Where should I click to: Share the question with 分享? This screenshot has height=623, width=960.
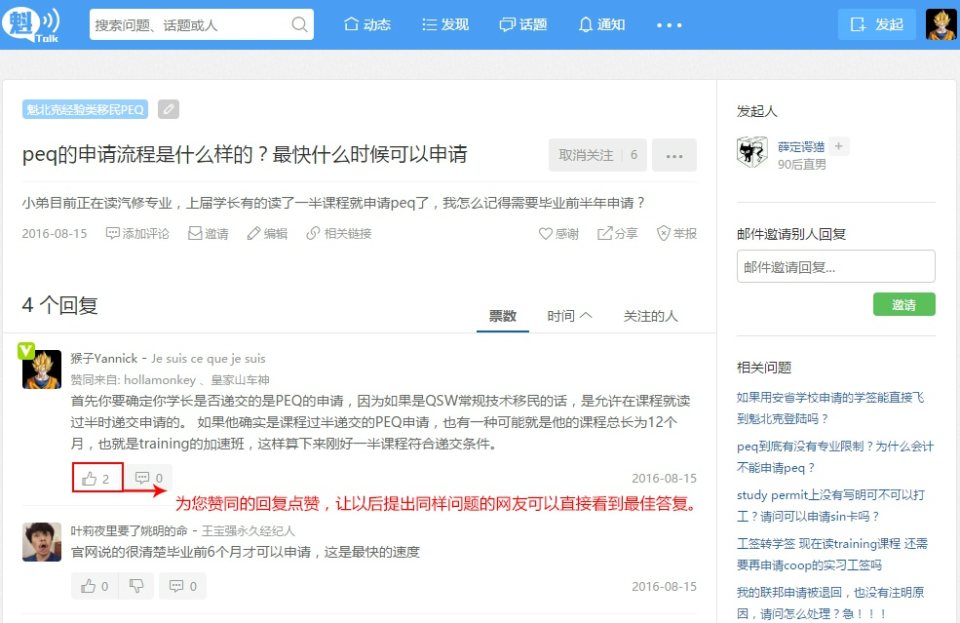pos(618,234)
